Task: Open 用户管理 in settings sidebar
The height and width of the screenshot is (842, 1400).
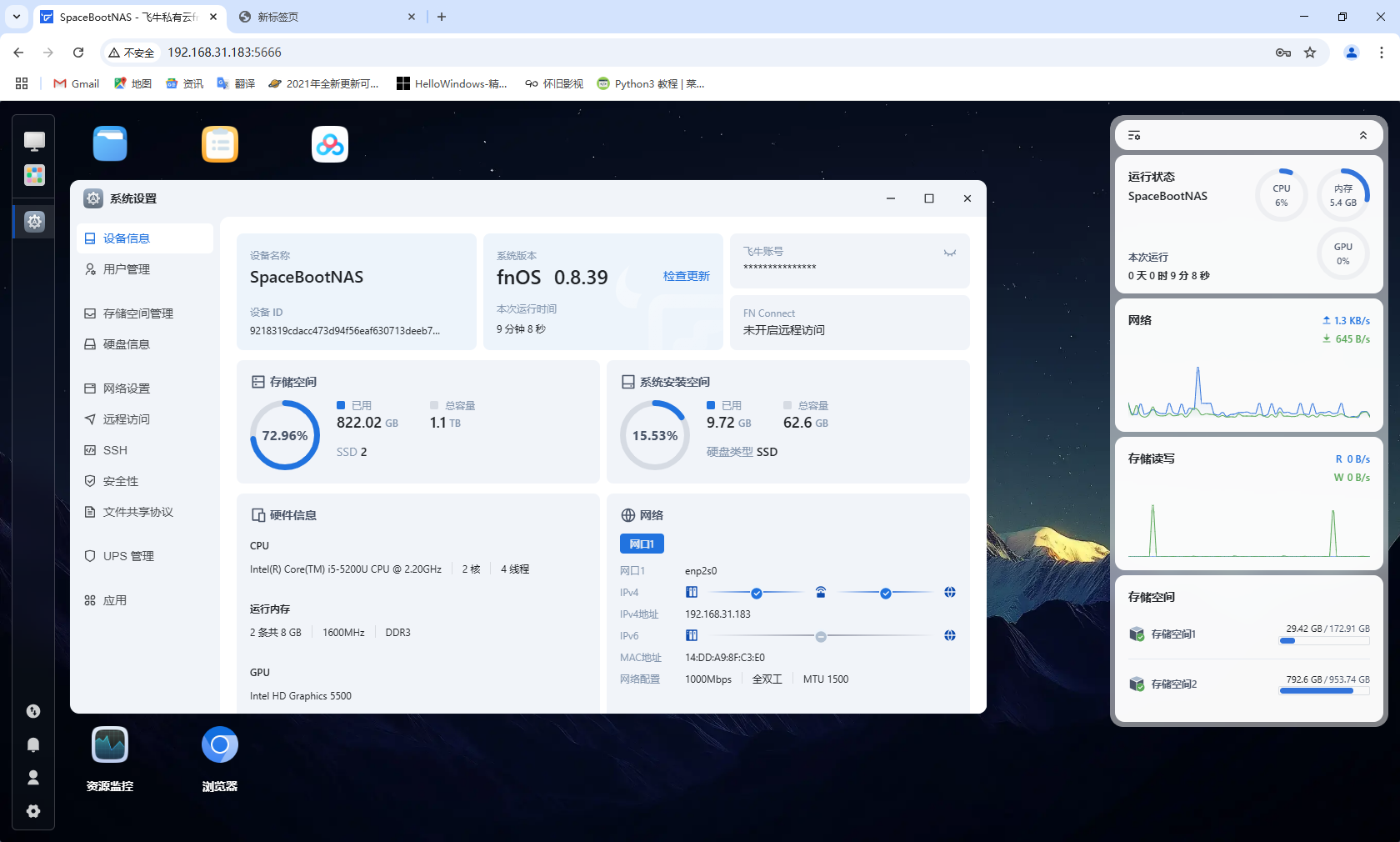Action: click(145, 269)
